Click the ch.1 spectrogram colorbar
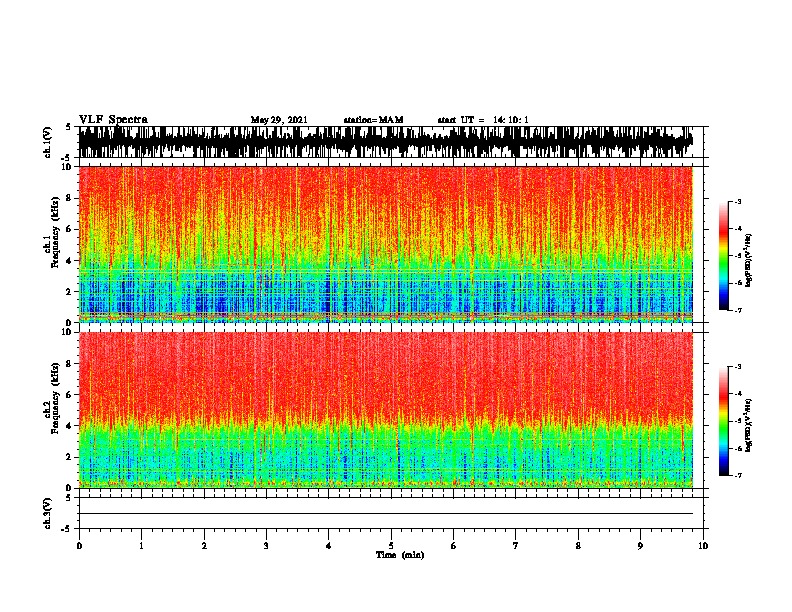This screenshot has width=792, height=612. click(723, 256)
